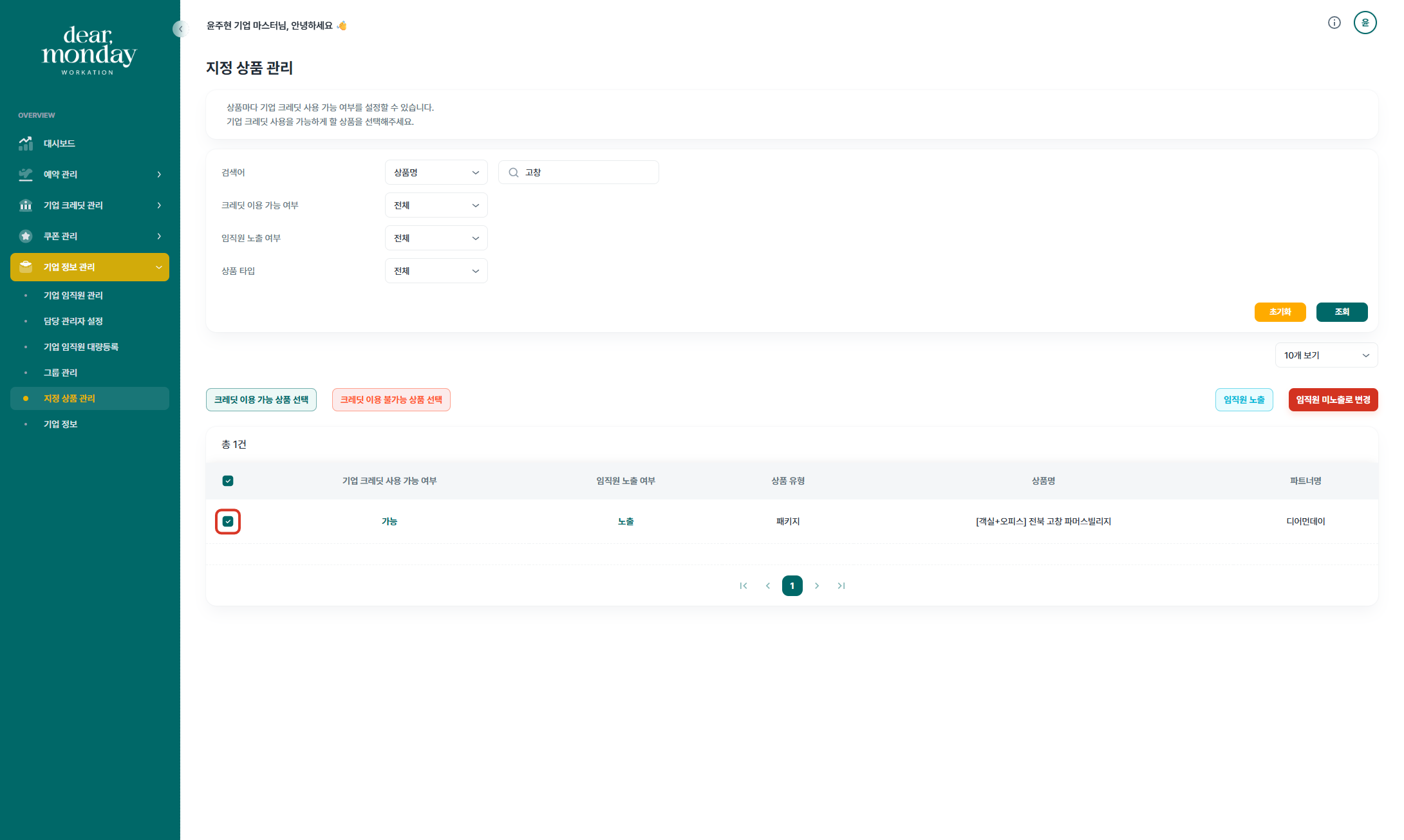Click the 조회 search button

[x=1342, y=312]
